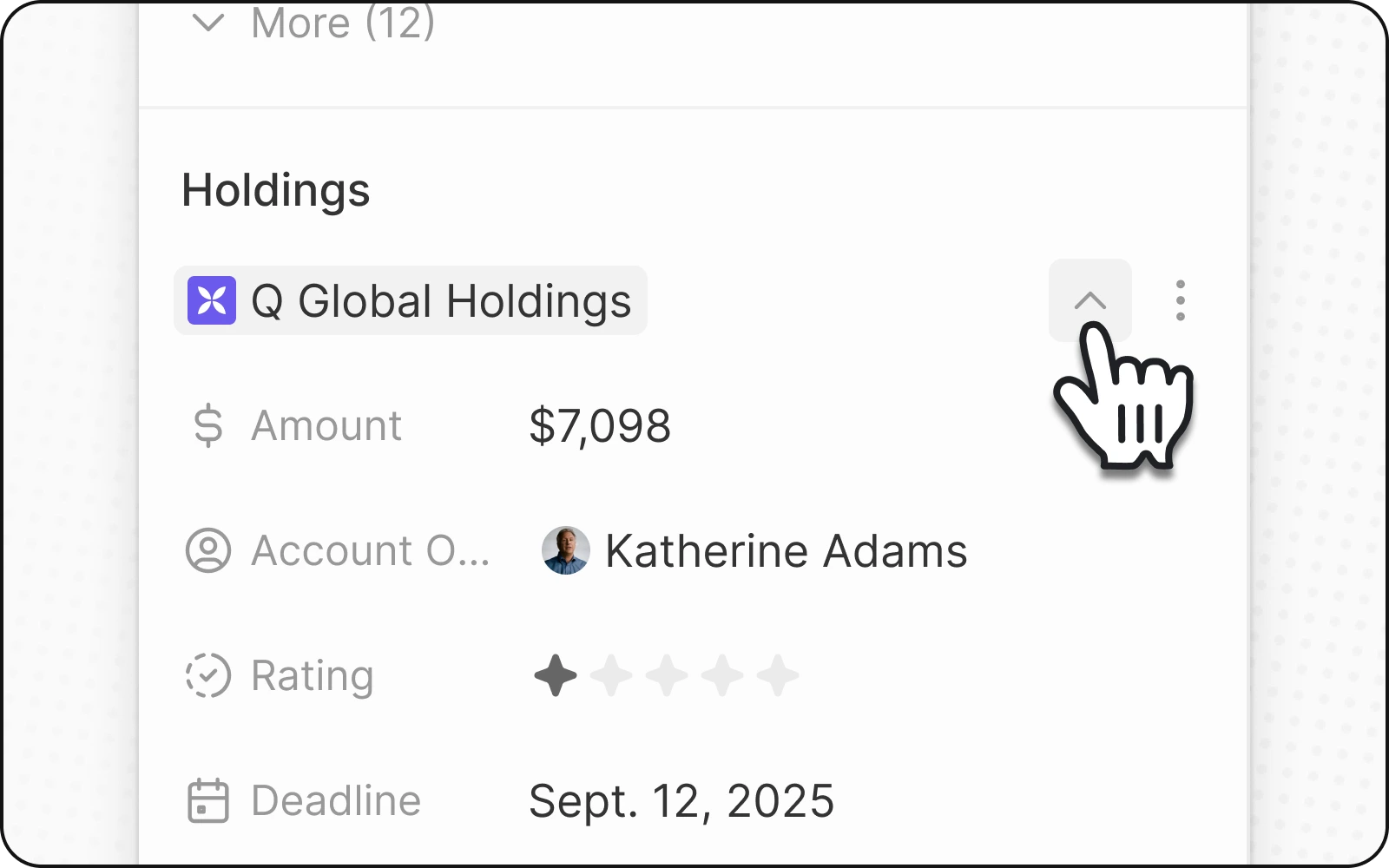Set rating to two stars

coord(611,675)
